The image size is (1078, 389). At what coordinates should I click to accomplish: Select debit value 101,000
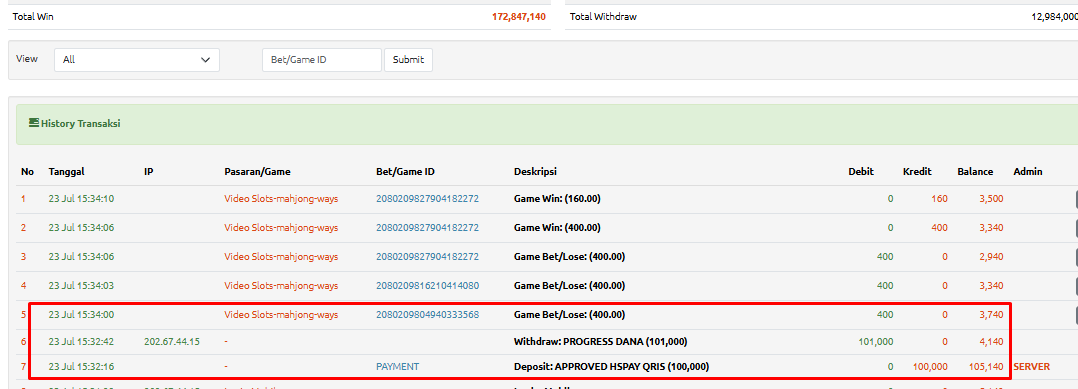tap(876, 341)
